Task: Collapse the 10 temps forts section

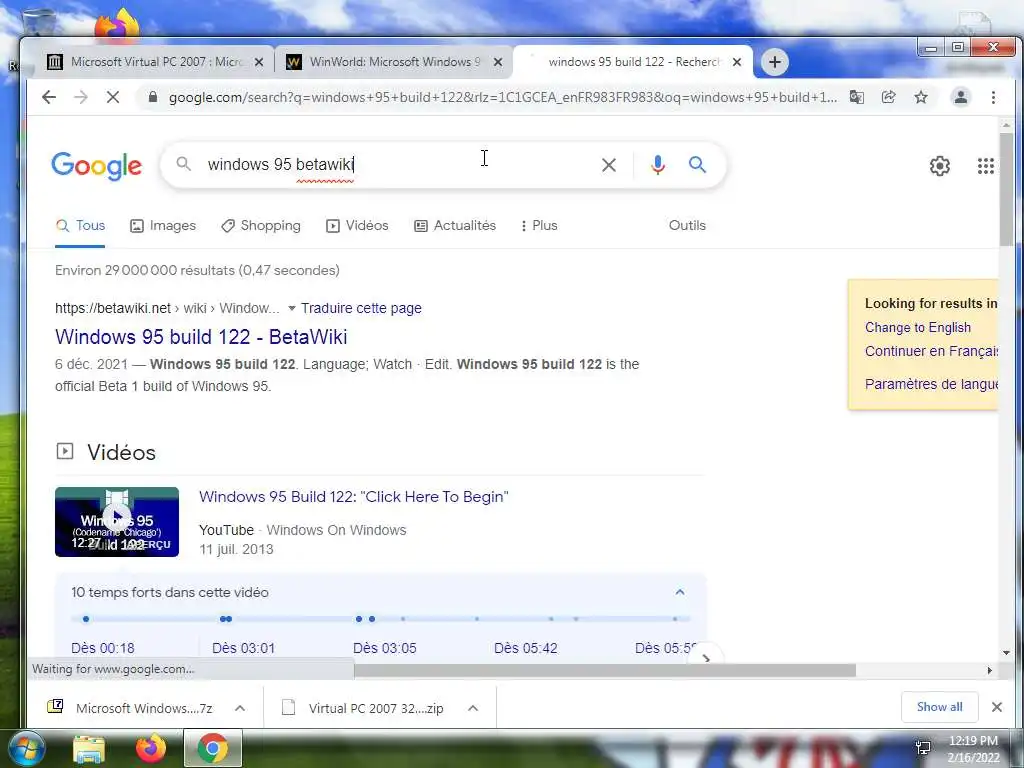Action: pyautogui.click(x=680, y=592)
